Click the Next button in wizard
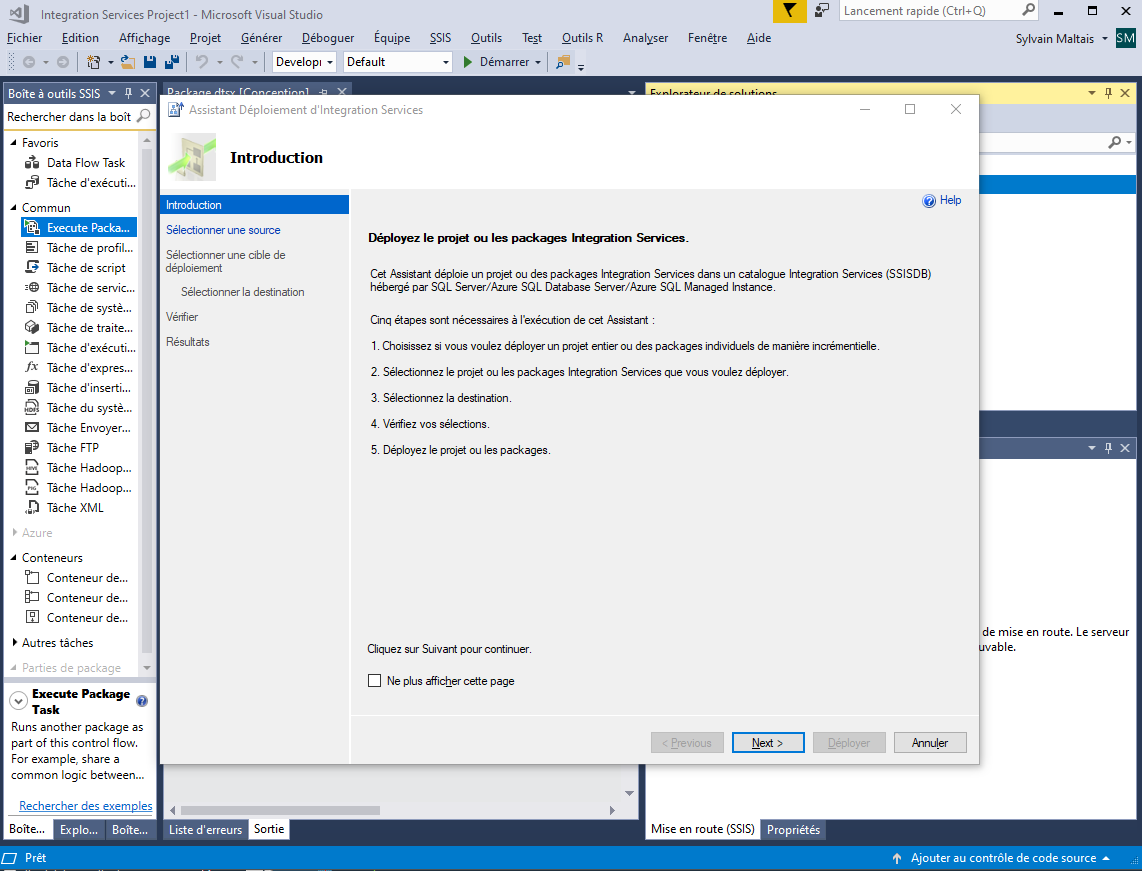 pyautogui.click(x=768, y=743)
